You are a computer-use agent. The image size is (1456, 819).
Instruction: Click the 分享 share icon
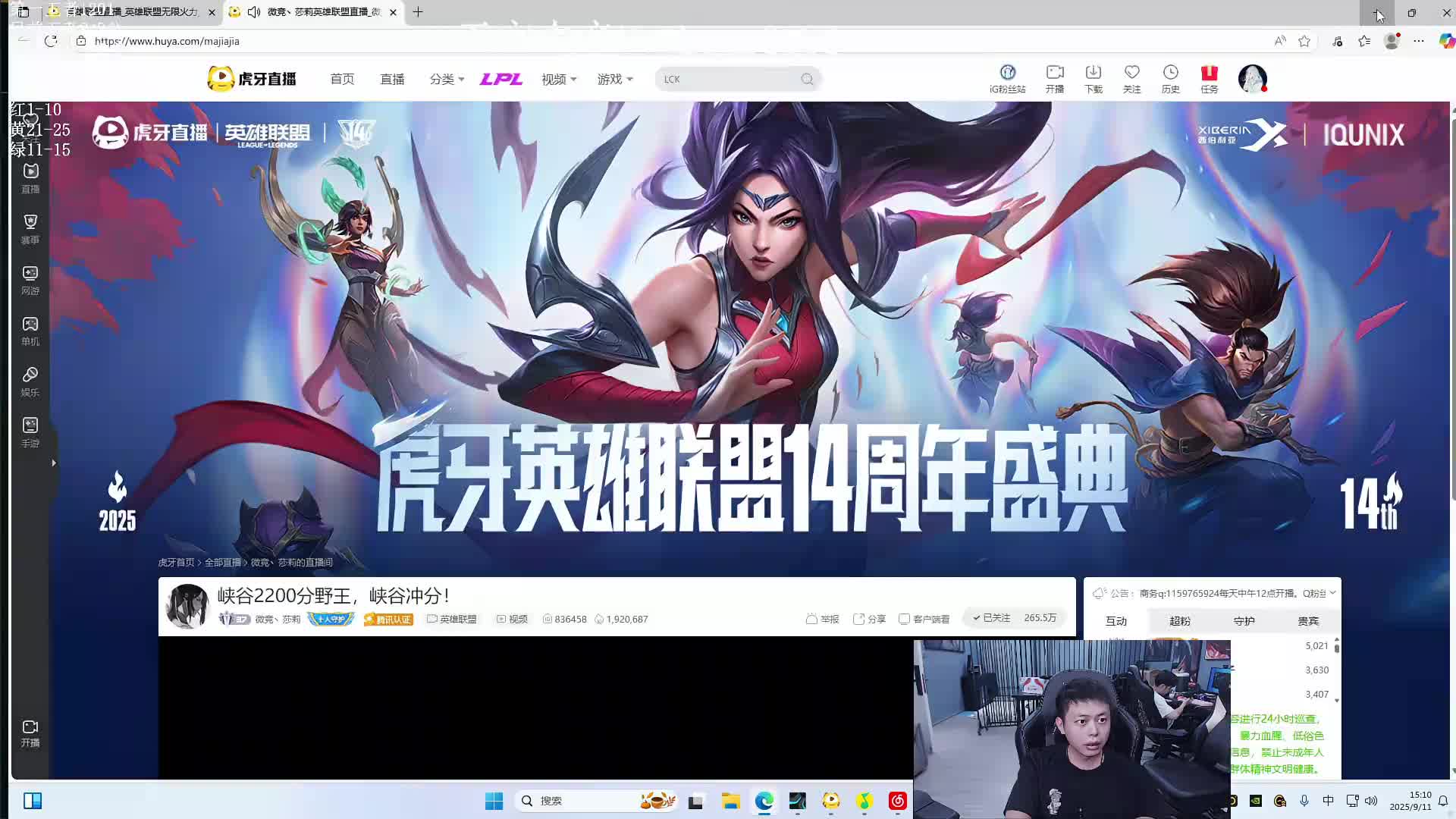point(870,619)
